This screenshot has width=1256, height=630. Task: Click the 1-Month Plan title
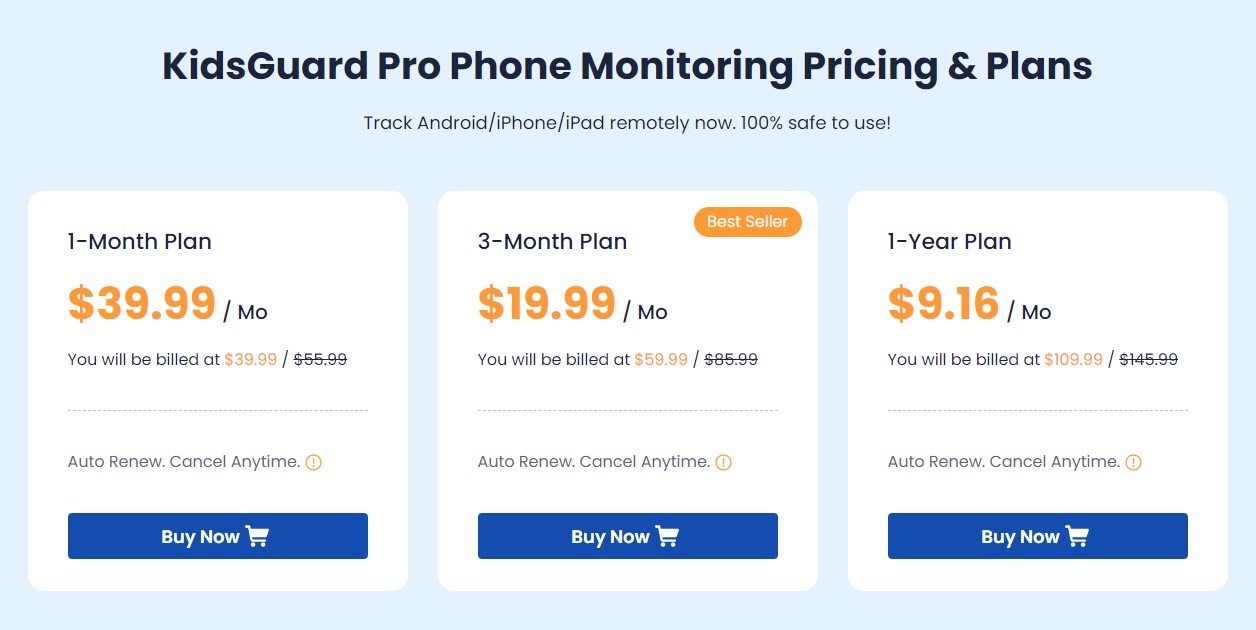[139, 241]
